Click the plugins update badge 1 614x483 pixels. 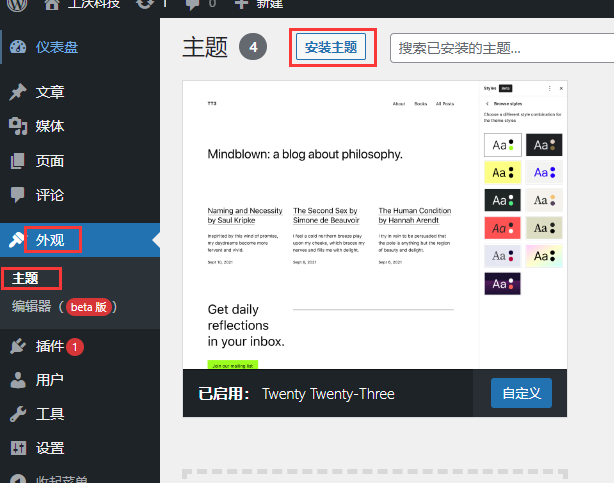pos(75,347)
